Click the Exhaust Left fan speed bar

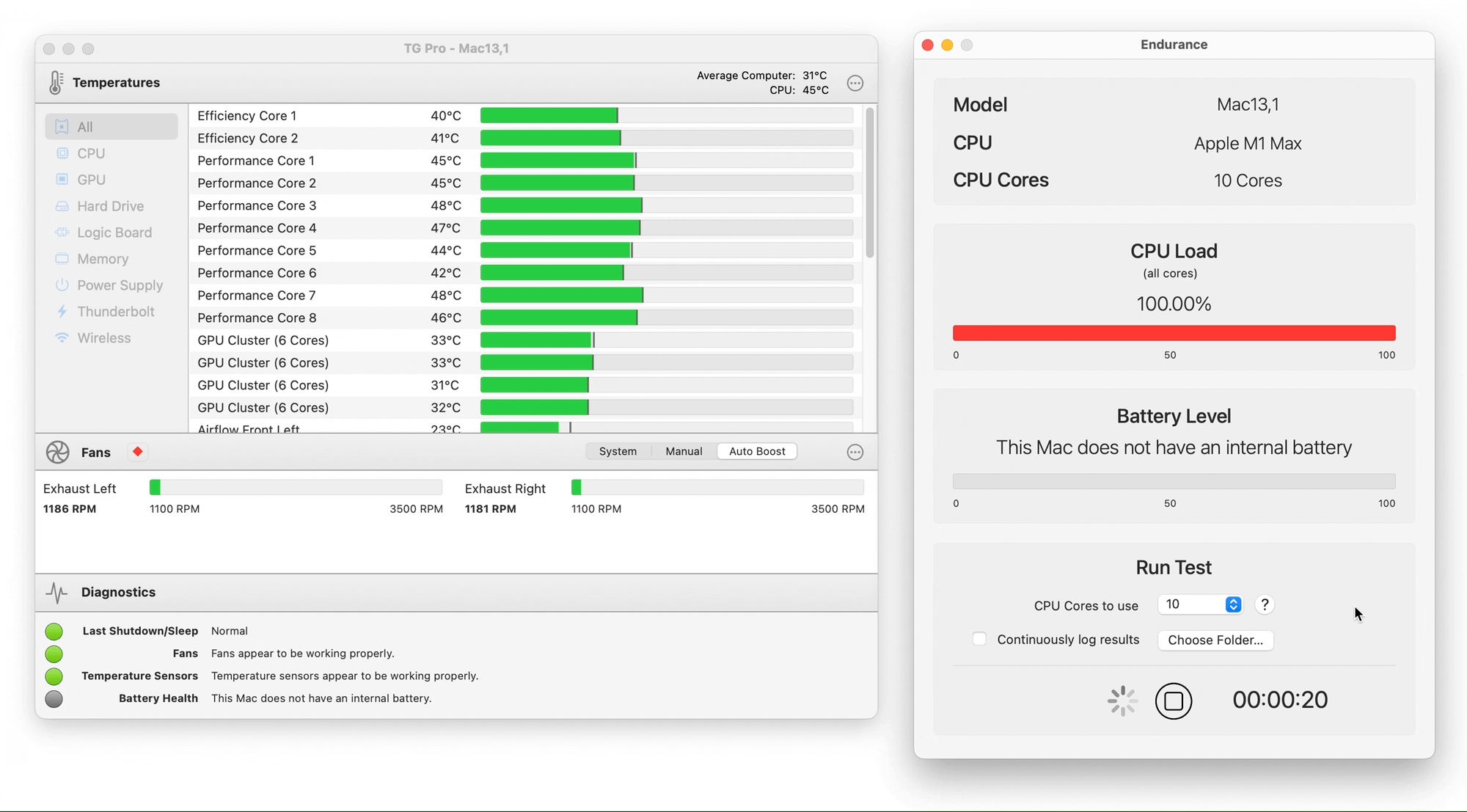(x=296, y=487)
